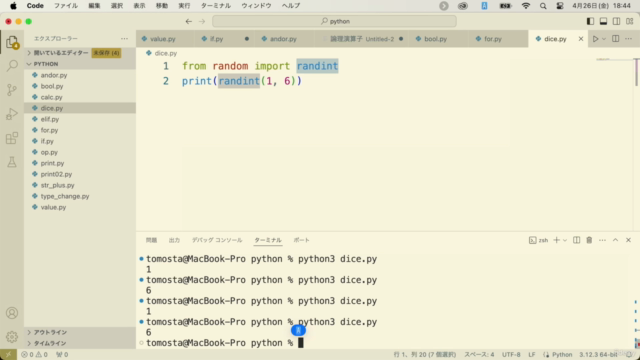Change LF end of line sequence
Viewport: 640px width, 360px height.
click(x=532, y=355)
